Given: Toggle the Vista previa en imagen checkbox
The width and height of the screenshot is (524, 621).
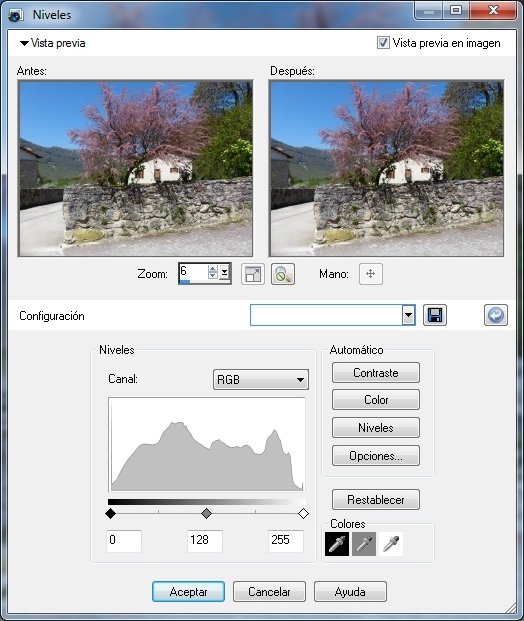Looking at the screenshot, I should coord(383,42).
